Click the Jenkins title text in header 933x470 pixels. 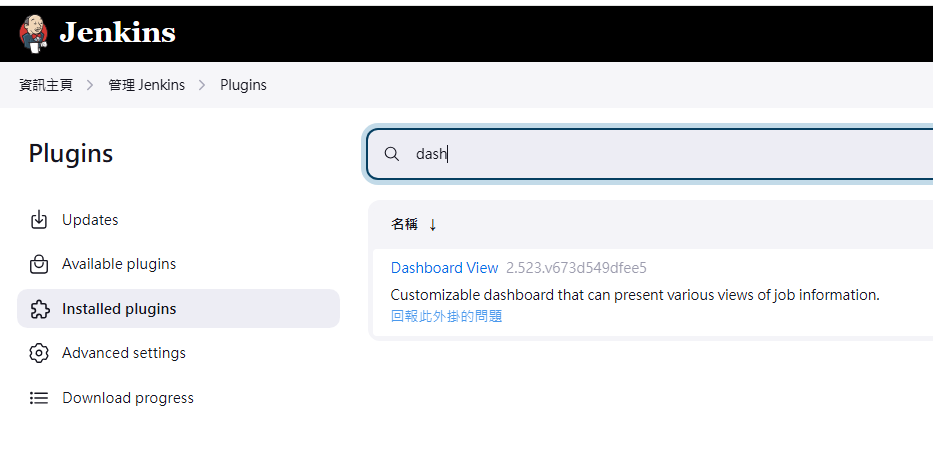click(x=117, y=32)
